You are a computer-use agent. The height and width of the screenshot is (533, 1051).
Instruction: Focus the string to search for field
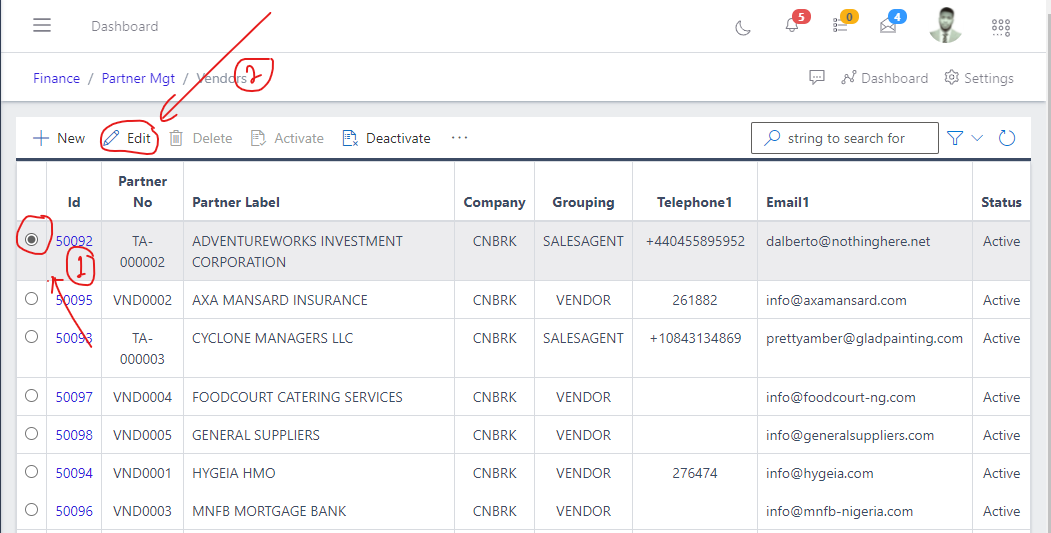[x=845, y=138]
